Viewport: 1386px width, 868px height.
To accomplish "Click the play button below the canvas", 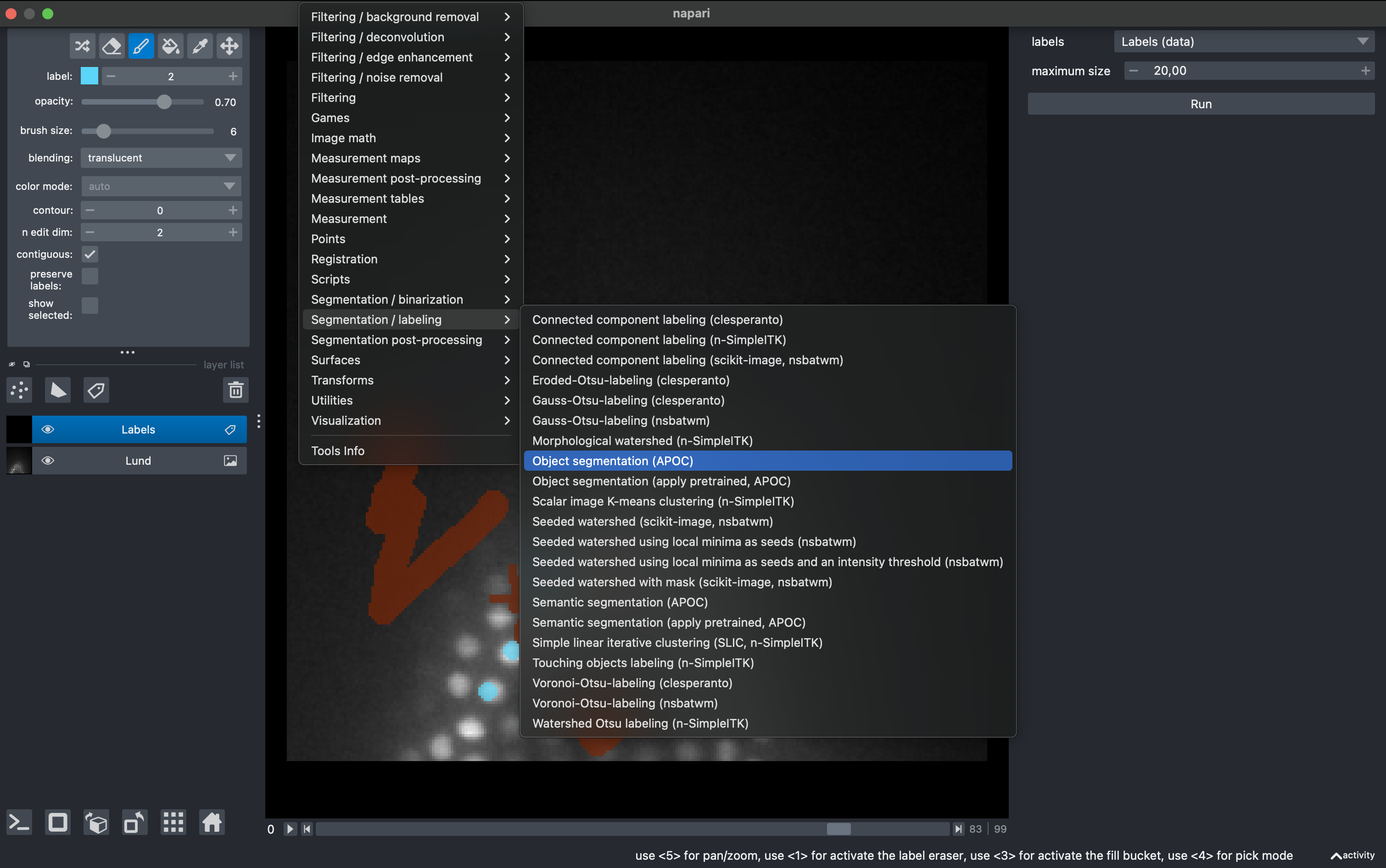I will coord(290,829).
